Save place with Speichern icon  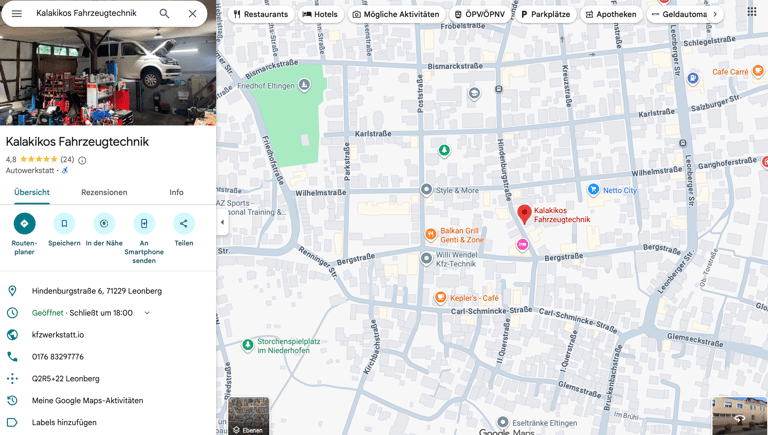click(x=64, y=223)
